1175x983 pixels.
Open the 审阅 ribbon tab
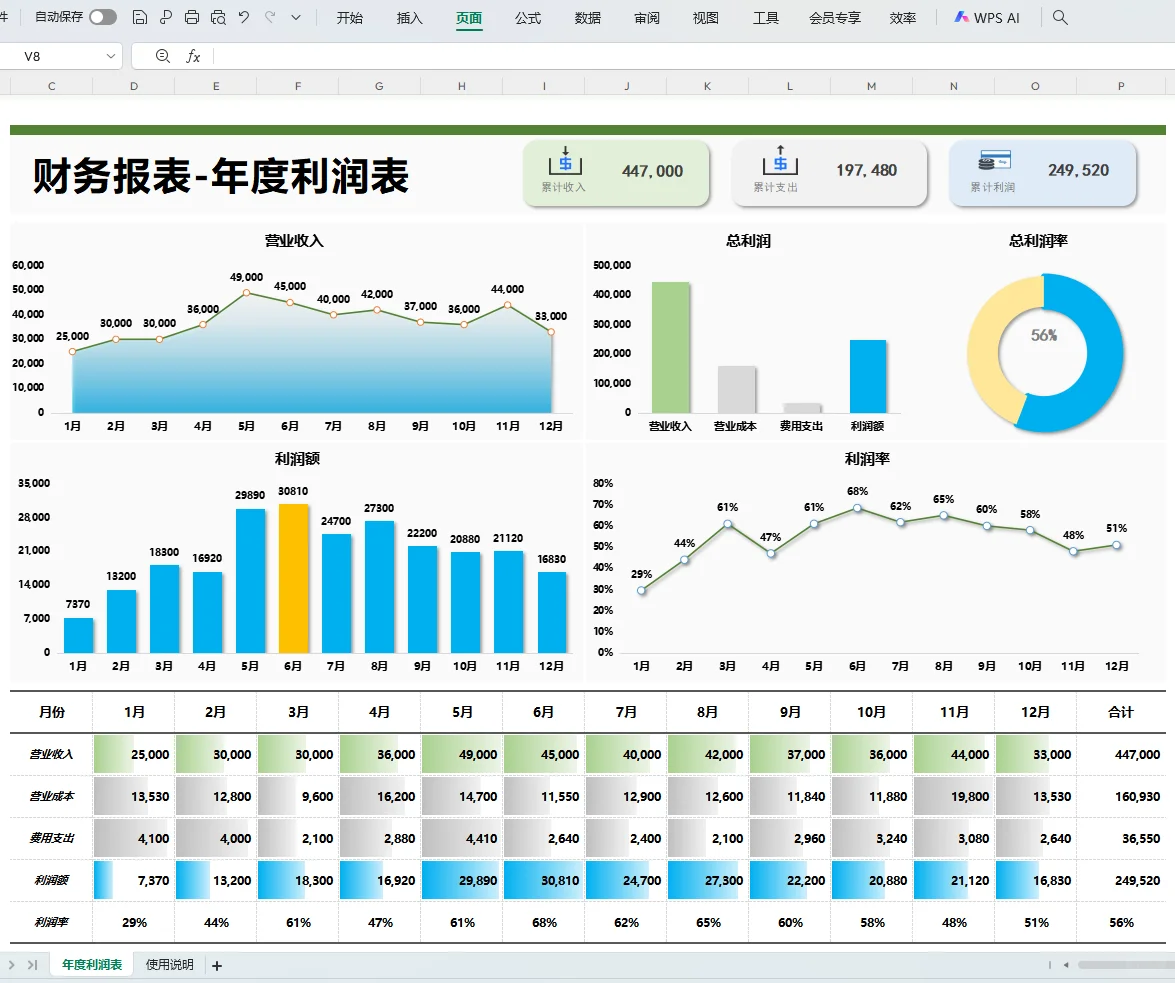coord(647,18)
